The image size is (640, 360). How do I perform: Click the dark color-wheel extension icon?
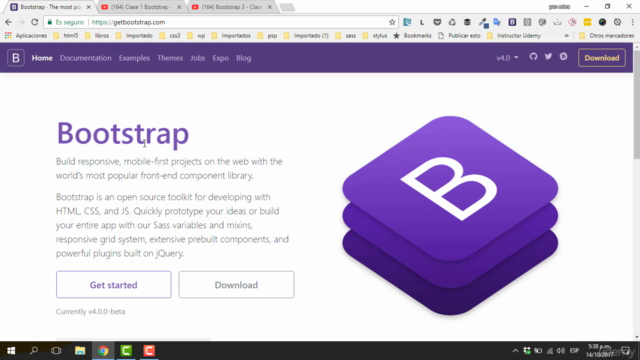[x=602, y=22]
